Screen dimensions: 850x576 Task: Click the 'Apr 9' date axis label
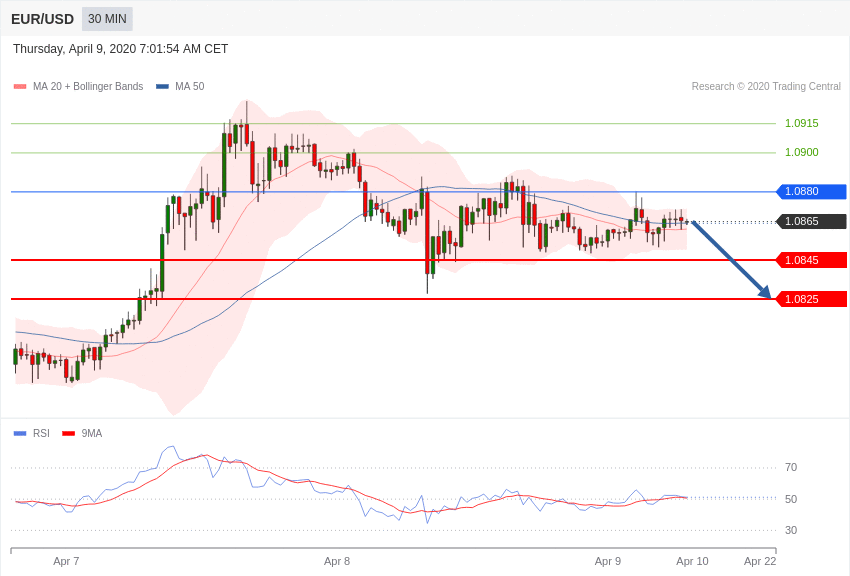click(x=608, y=561)
